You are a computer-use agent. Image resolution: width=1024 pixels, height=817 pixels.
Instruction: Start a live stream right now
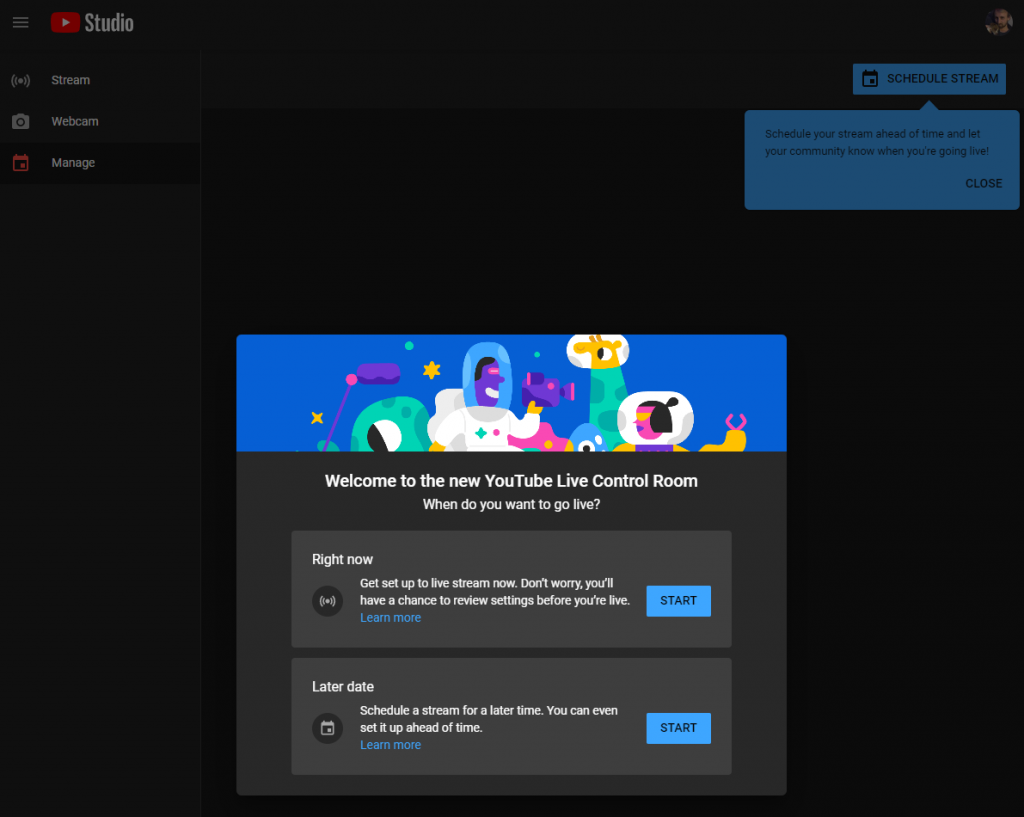pyautogui.click(x=679, y=601)
